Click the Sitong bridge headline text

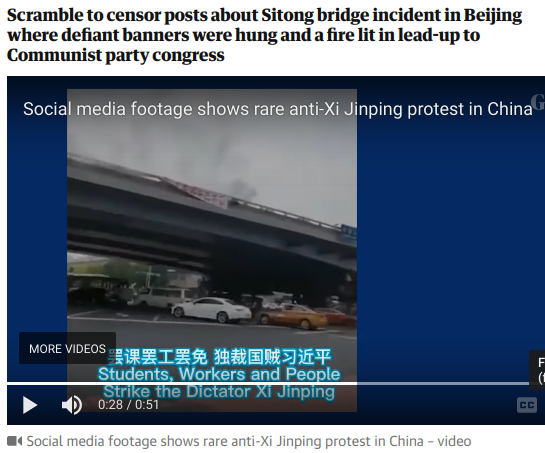click(x=264, y=35)
